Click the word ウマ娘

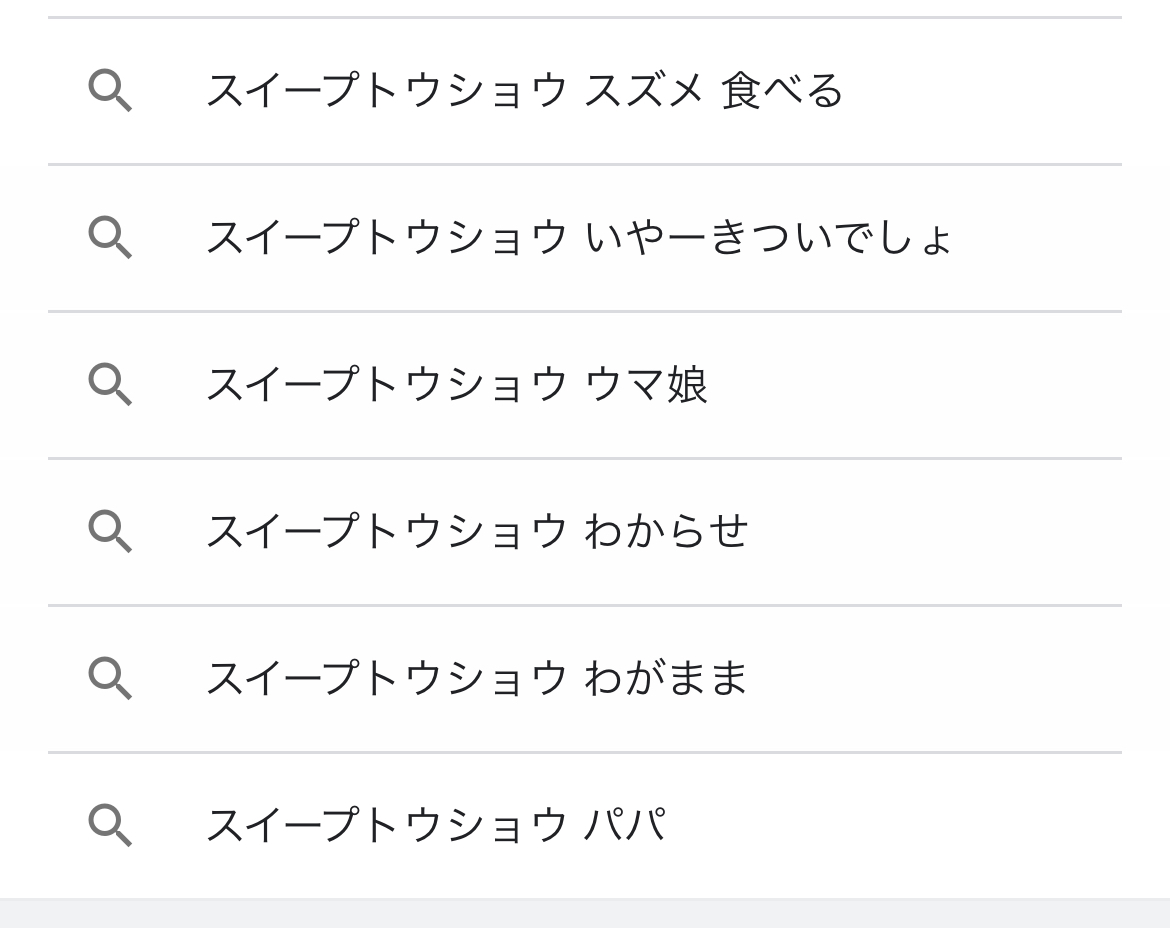(646, 385)
